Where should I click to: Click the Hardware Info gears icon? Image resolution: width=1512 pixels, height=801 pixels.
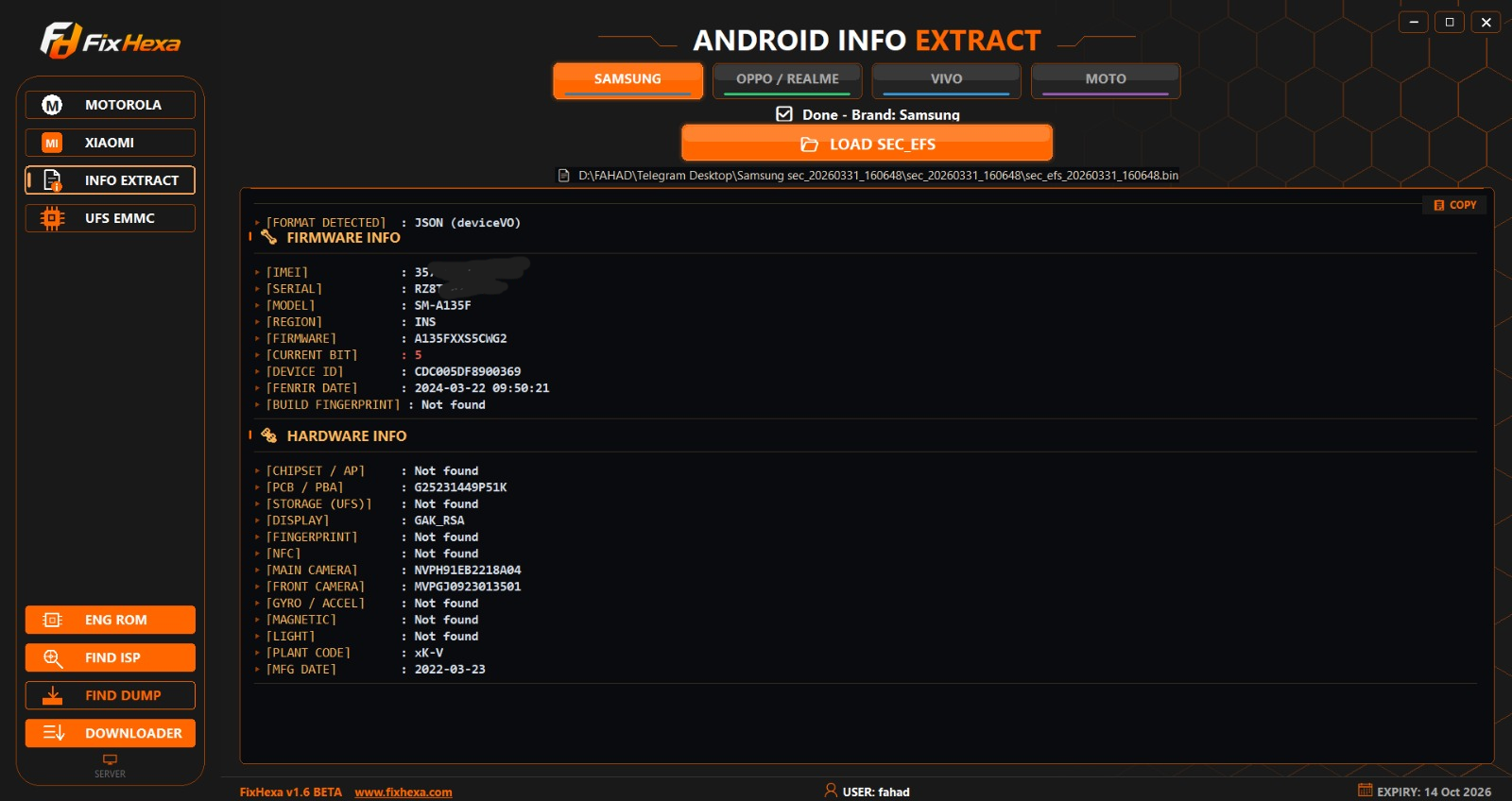click(x=269, y=435)
